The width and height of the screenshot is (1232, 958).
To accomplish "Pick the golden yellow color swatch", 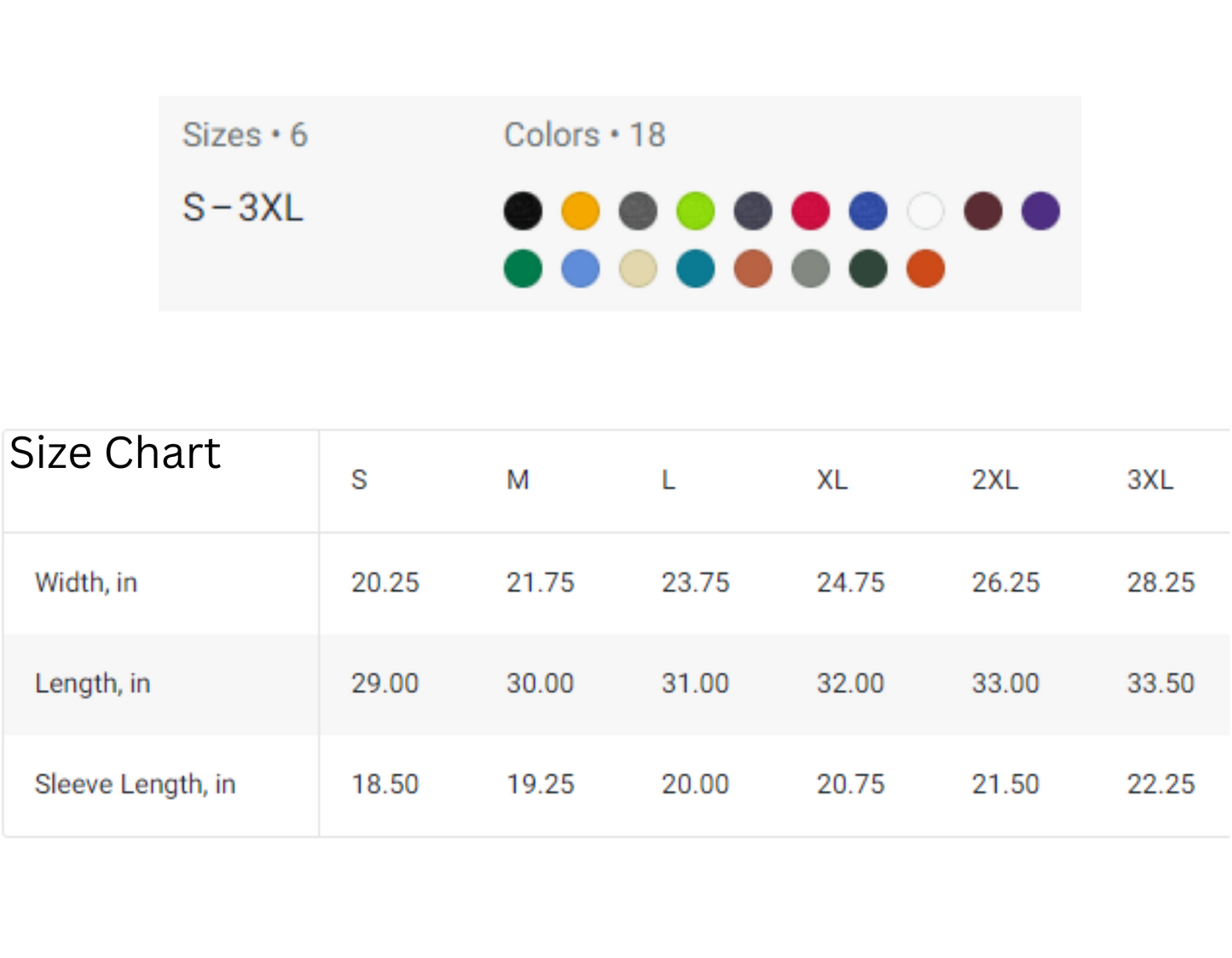I will (581, 211).
